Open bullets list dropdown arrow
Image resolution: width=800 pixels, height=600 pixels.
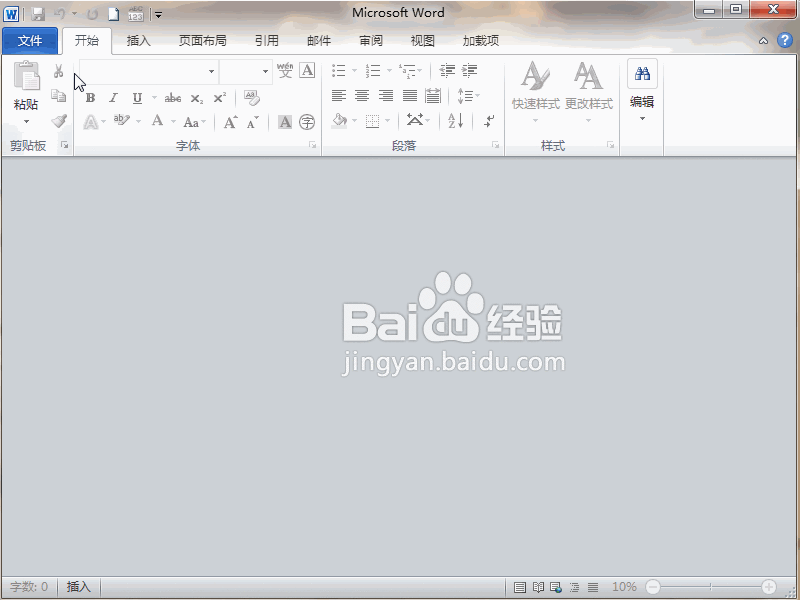354,70
